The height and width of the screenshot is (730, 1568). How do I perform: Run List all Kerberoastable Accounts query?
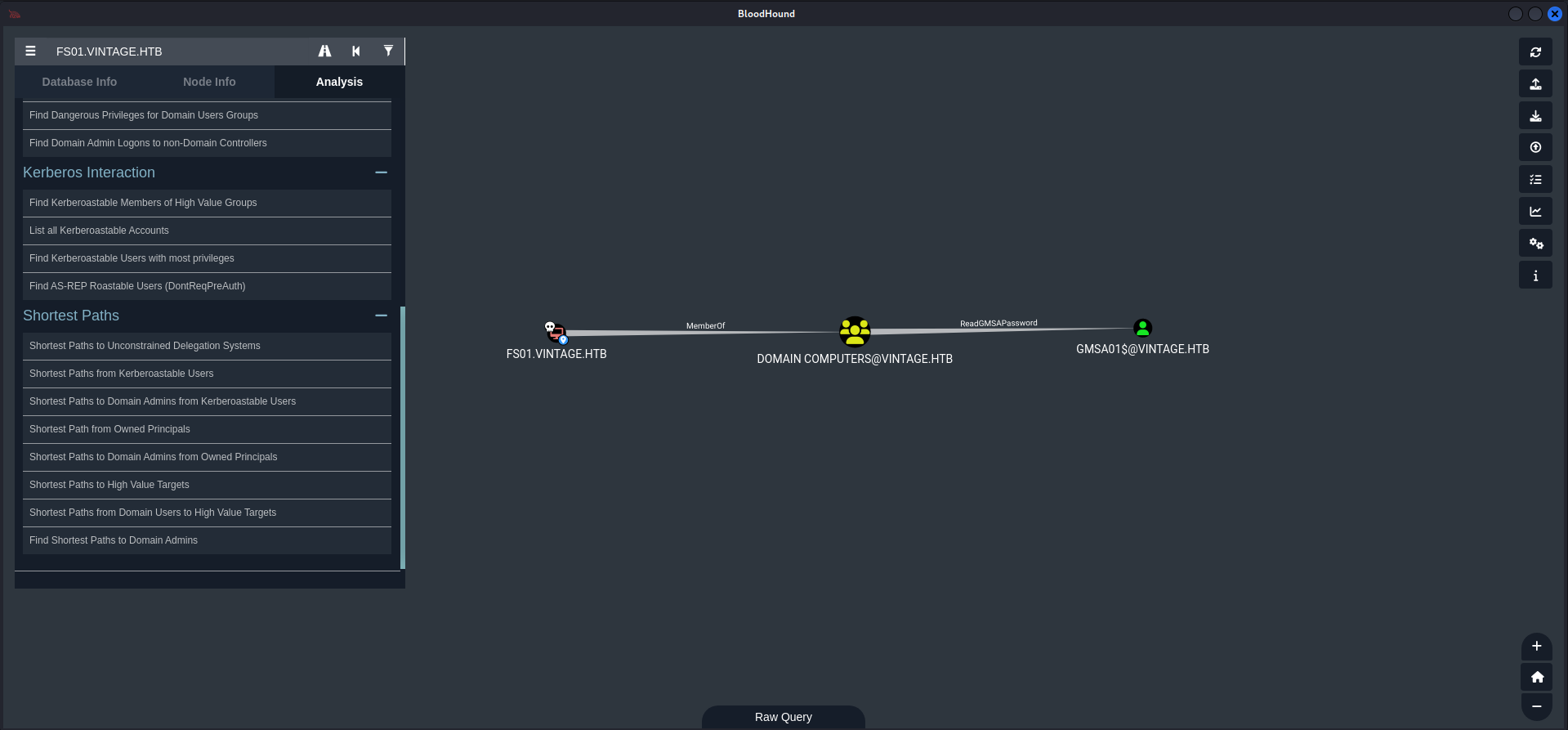point(207,231)
